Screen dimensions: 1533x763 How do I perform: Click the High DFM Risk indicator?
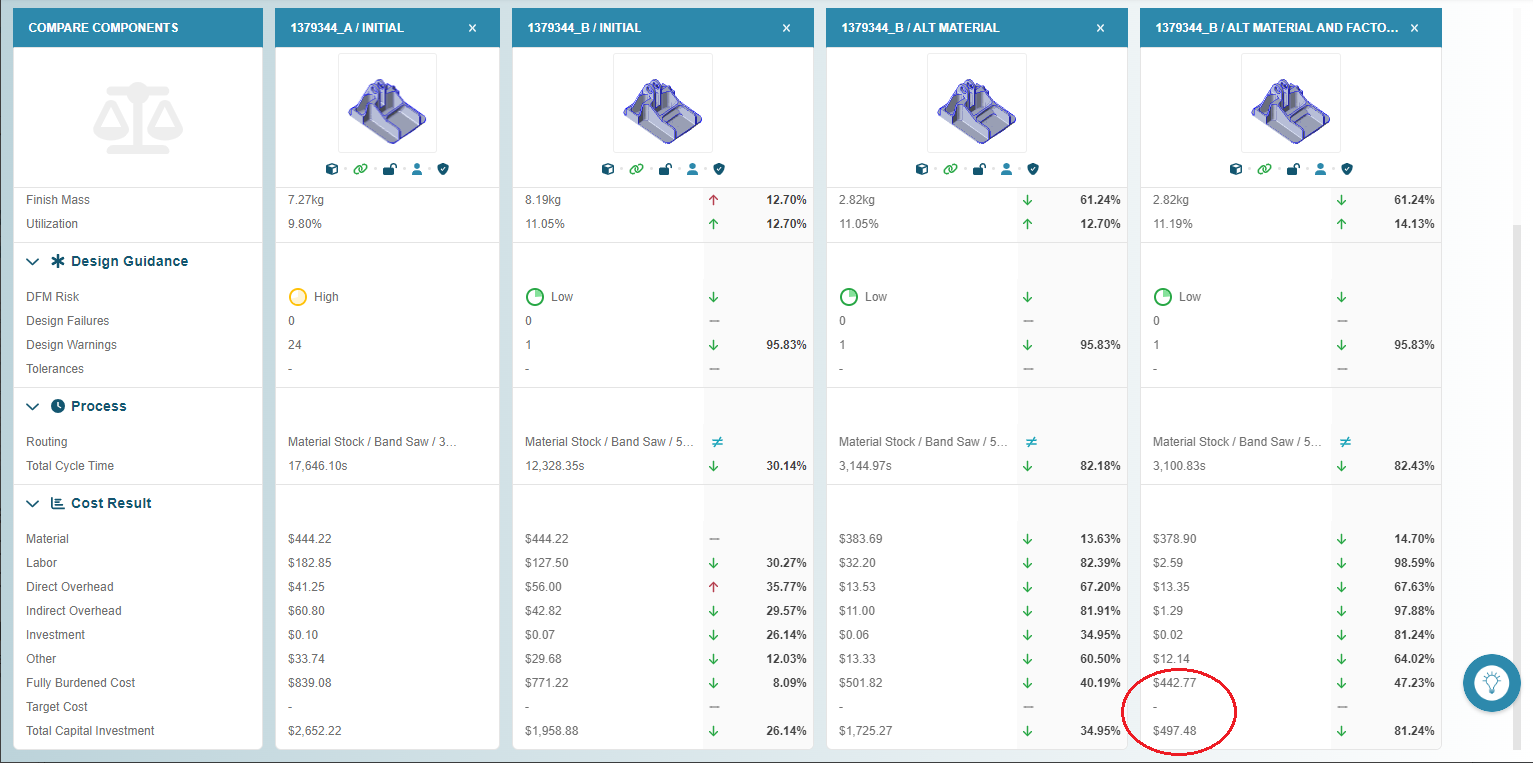[313, 297]
